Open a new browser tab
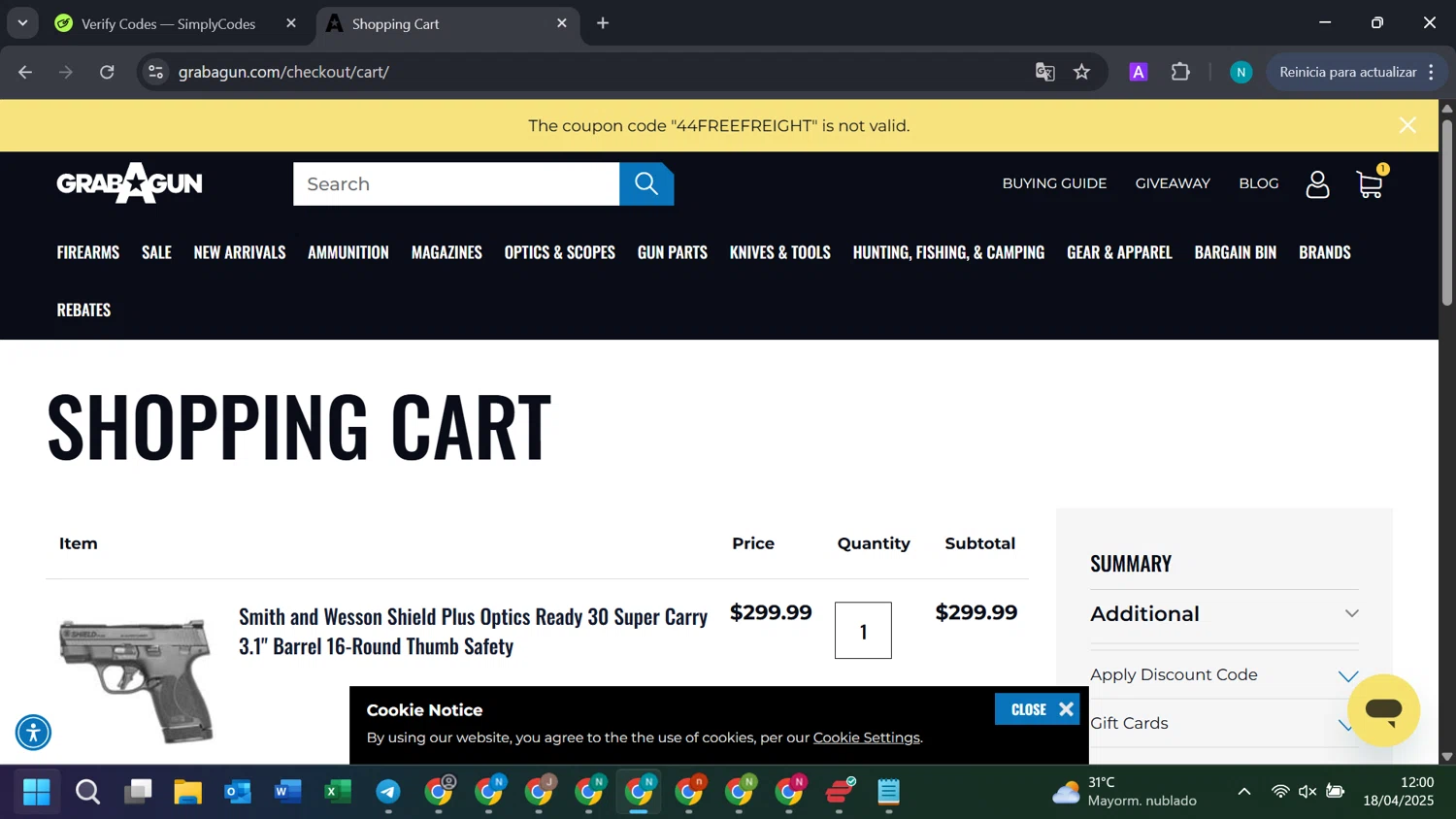The image size is (1456, 819). [x=603, y=23]
